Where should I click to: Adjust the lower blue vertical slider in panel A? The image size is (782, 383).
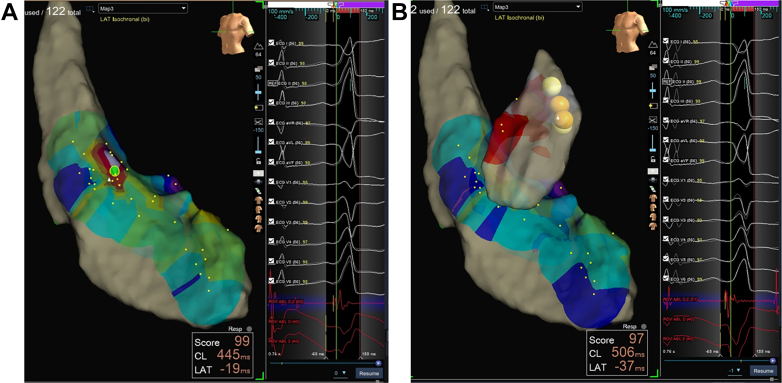pos(258,145)
